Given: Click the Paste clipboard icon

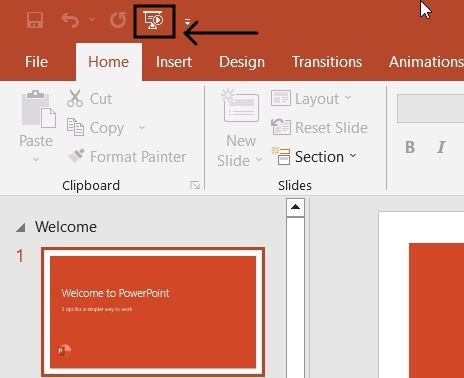Looking at the screenshot, I should pyautogui.click(x=39, y=109).
